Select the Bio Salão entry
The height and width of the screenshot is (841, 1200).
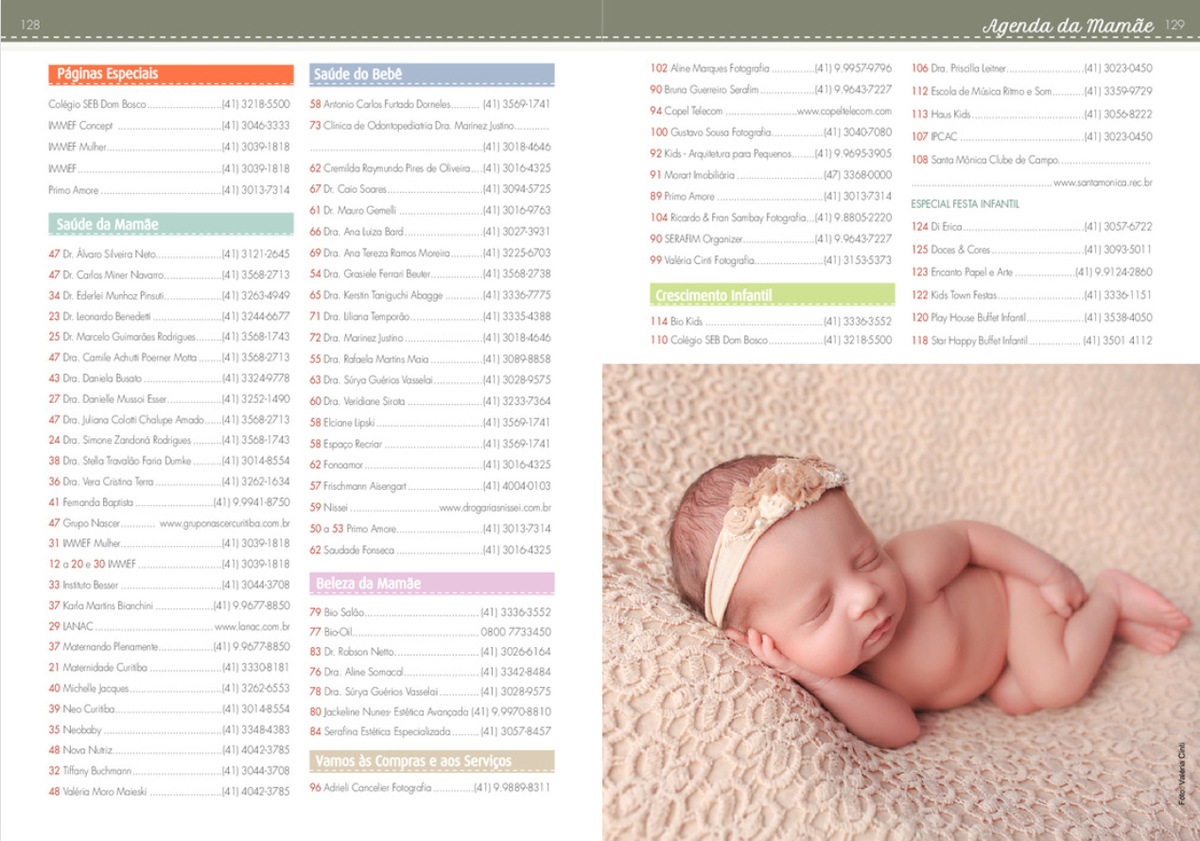click(431, 612)
